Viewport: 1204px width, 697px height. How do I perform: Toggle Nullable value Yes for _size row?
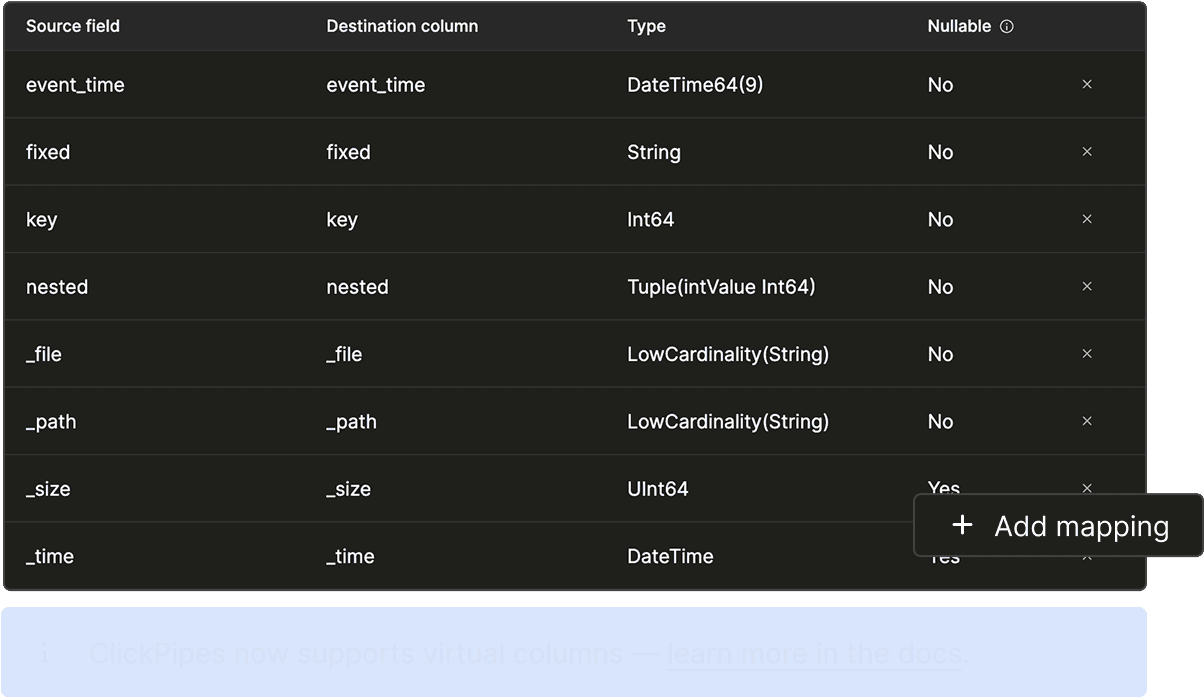point(943,487)
